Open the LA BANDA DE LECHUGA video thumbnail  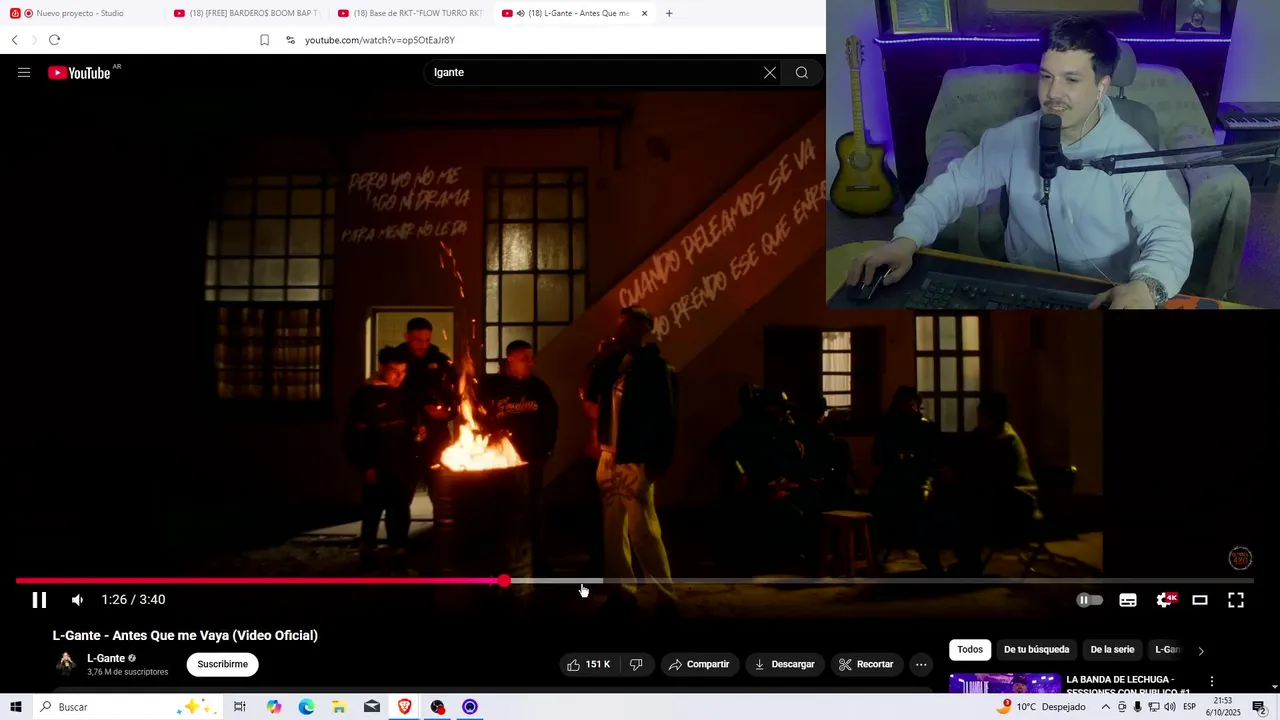pyautogui.click(x=1004, y=684)
